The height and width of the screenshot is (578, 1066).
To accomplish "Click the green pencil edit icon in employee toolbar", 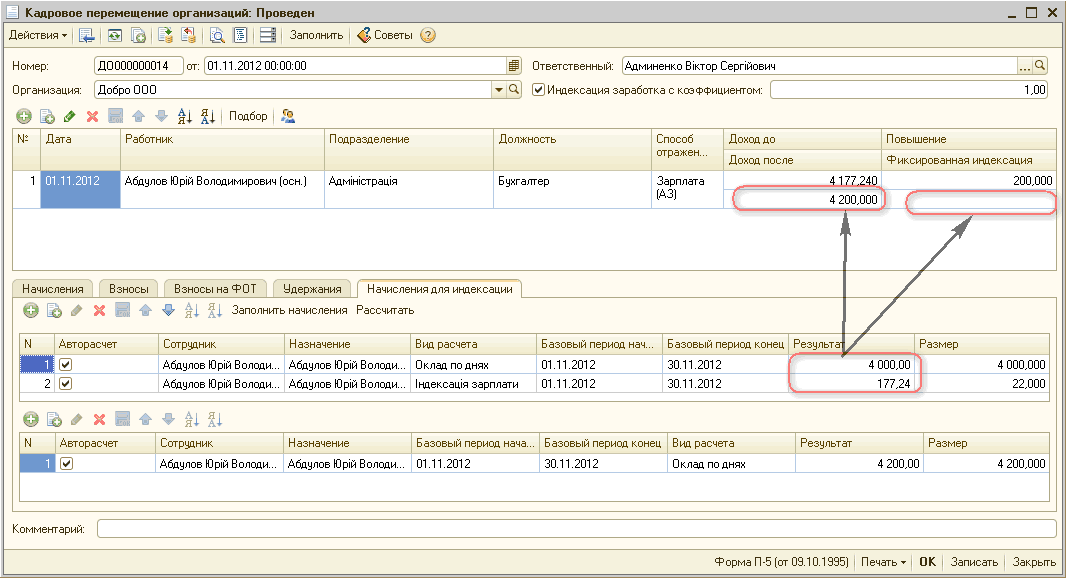I will 69,116.
